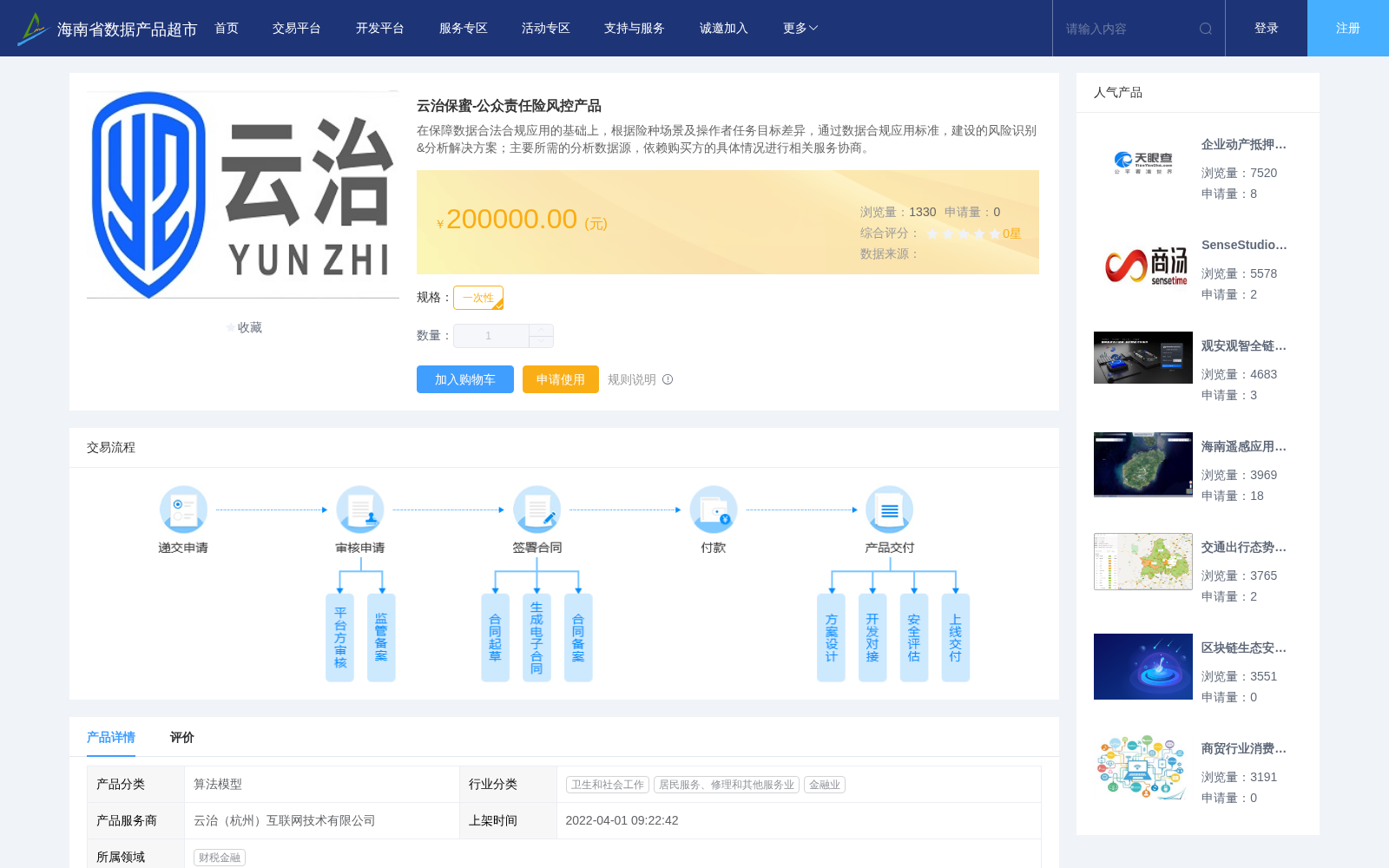This screenshot has width=1389, height=868.
Task: Open the 更多 dropdown menu
Action: coord(800,29)
